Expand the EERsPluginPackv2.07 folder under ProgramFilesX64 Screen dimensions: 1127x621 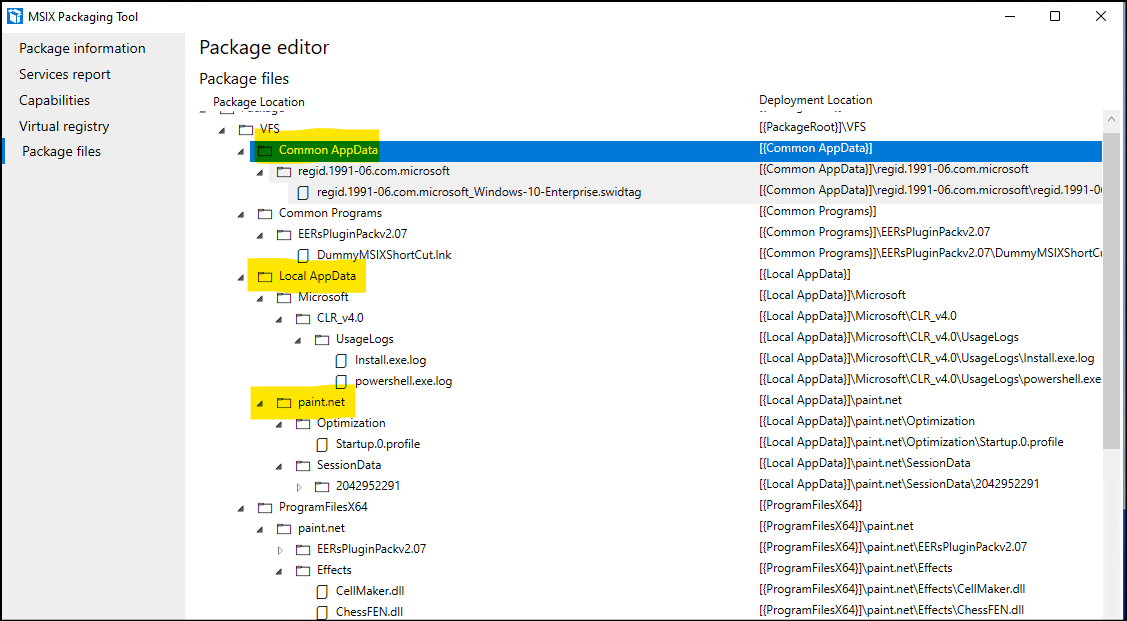point(279,549)
